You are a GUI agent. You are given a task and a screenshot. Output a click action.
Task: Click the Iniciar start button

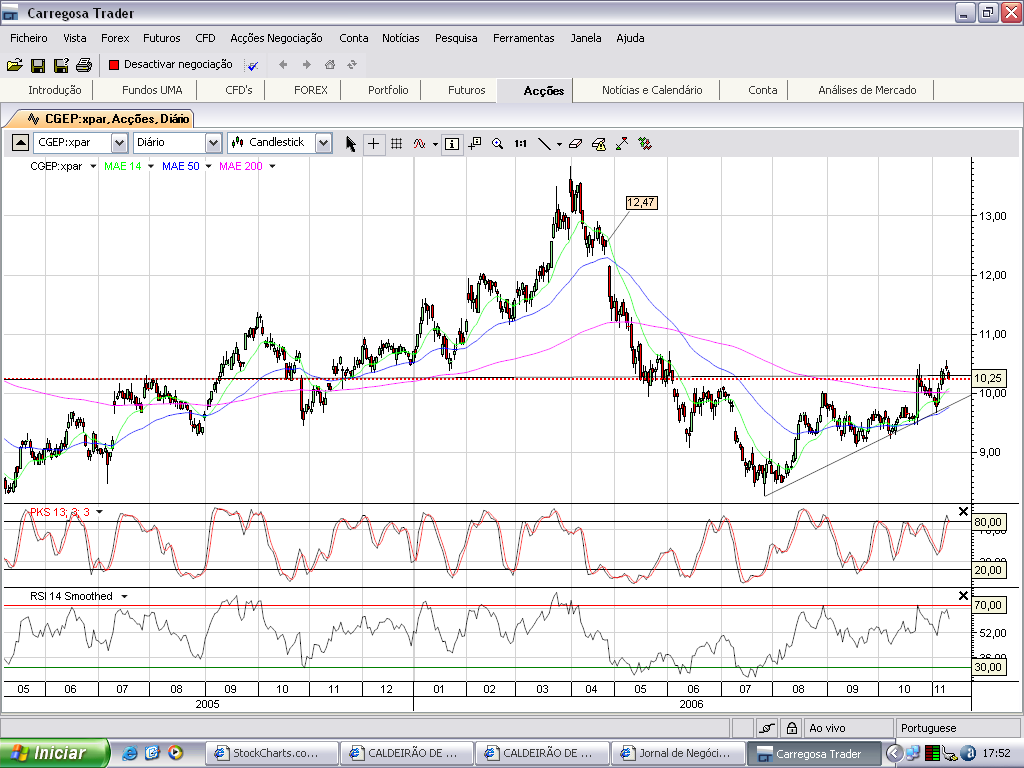48,753
